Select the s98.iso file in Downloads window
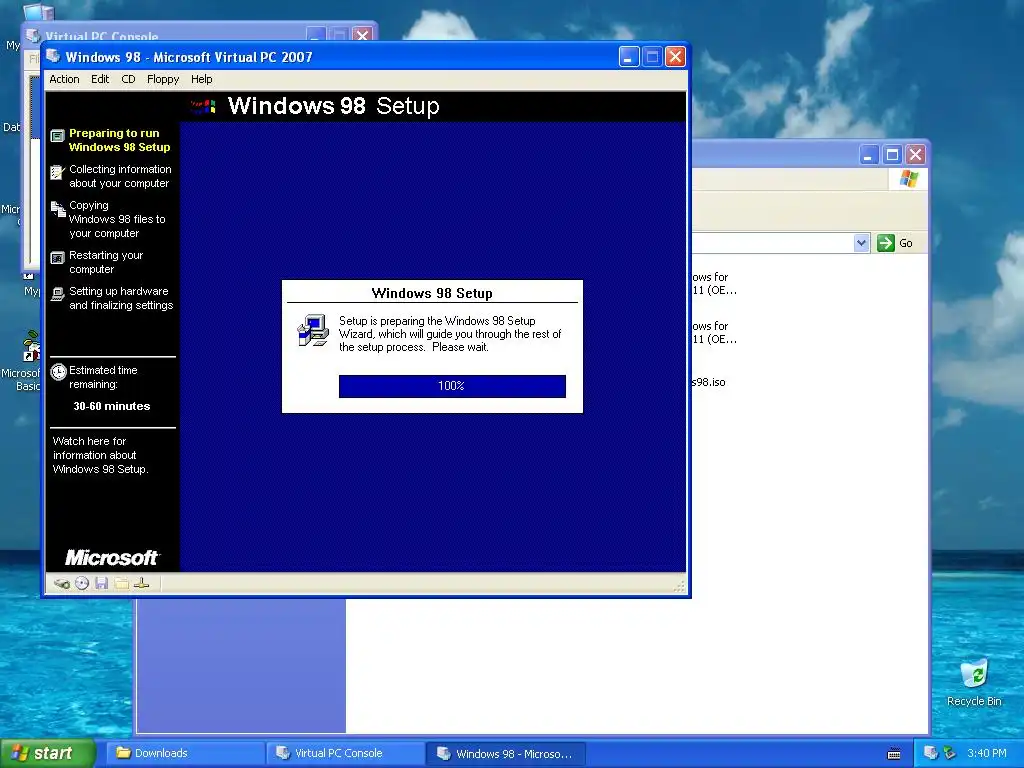Screen dimensions: 1024x768 [x=709, y=382]
